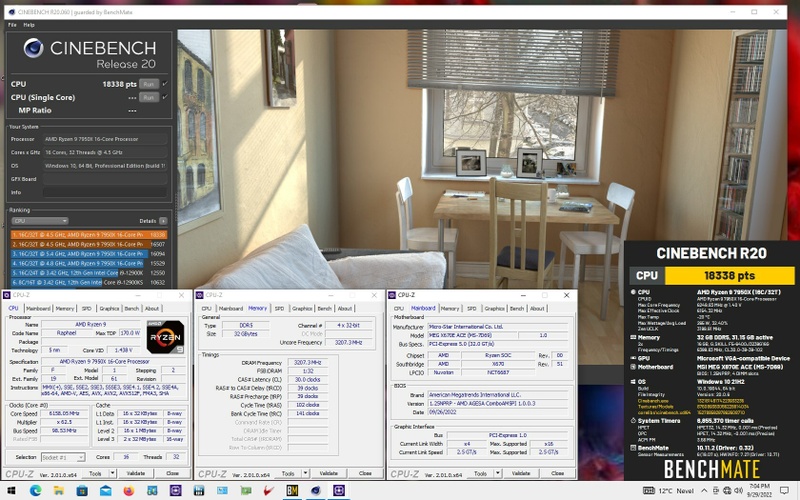Image resolution: width=800 pixels, height=500 pixels.
Task: Open the notification center icon
Action: 784,491
